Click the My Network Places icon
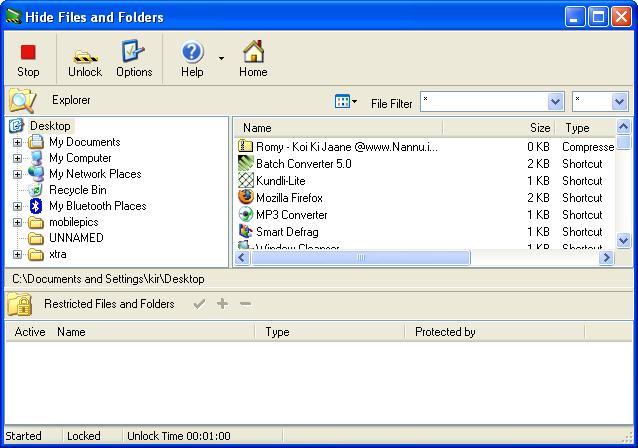This screenshot has height=448, width=638. (36, 174)
